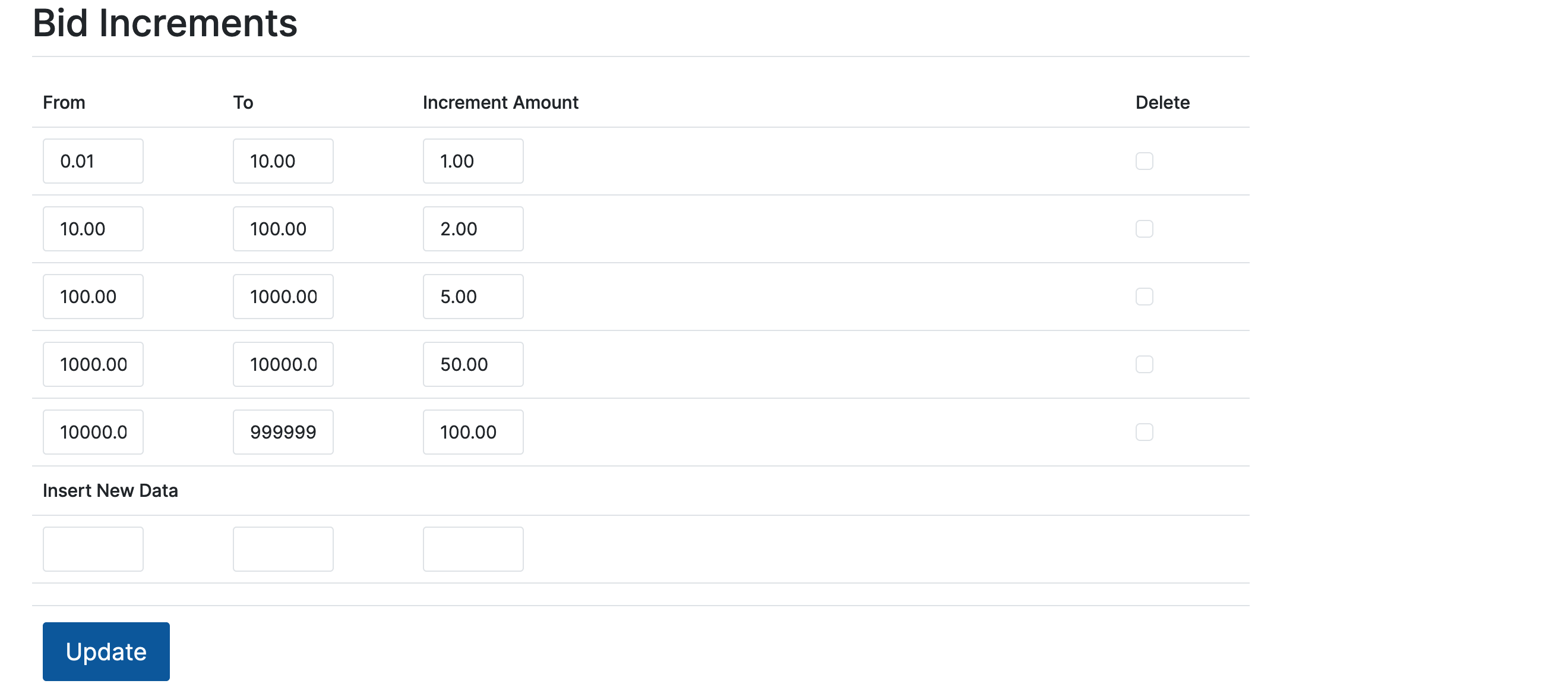Click the From field containing 0.01
Viewport: 1568px width, 690px height.
pos(93,161)
